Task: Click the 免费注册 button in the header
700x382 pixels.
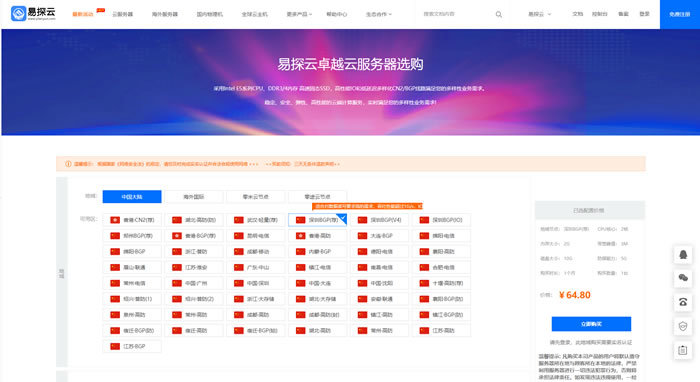Action: coord(679,14)
